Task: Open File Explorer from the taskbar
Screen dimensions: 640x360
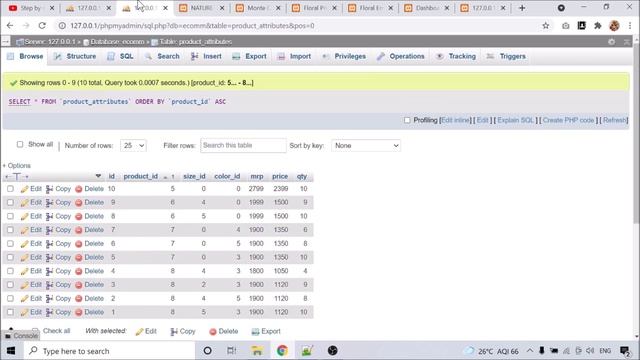Action: [257, 351]
